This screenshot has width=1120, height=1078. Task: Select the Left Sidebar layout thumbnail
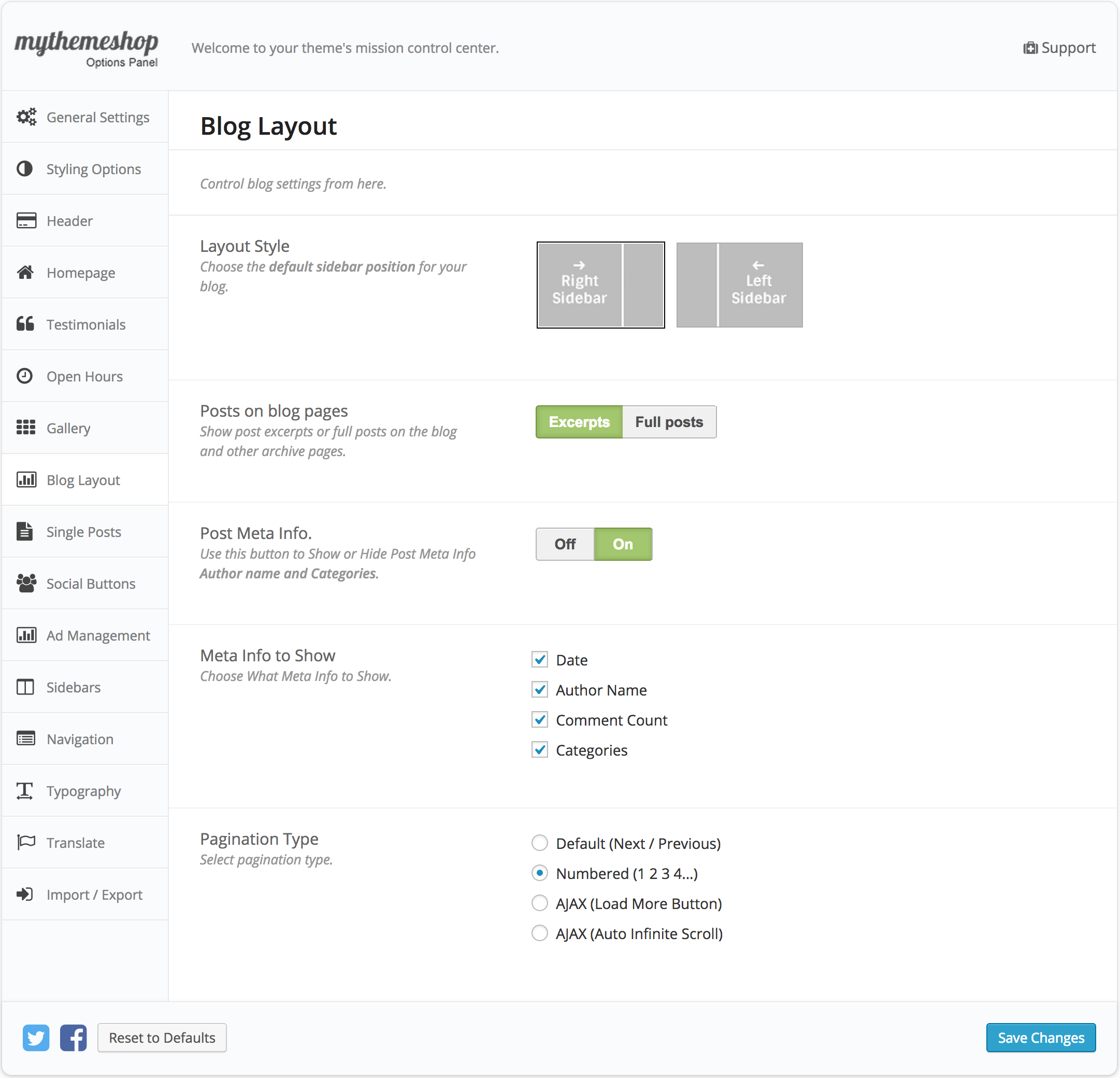739,285
